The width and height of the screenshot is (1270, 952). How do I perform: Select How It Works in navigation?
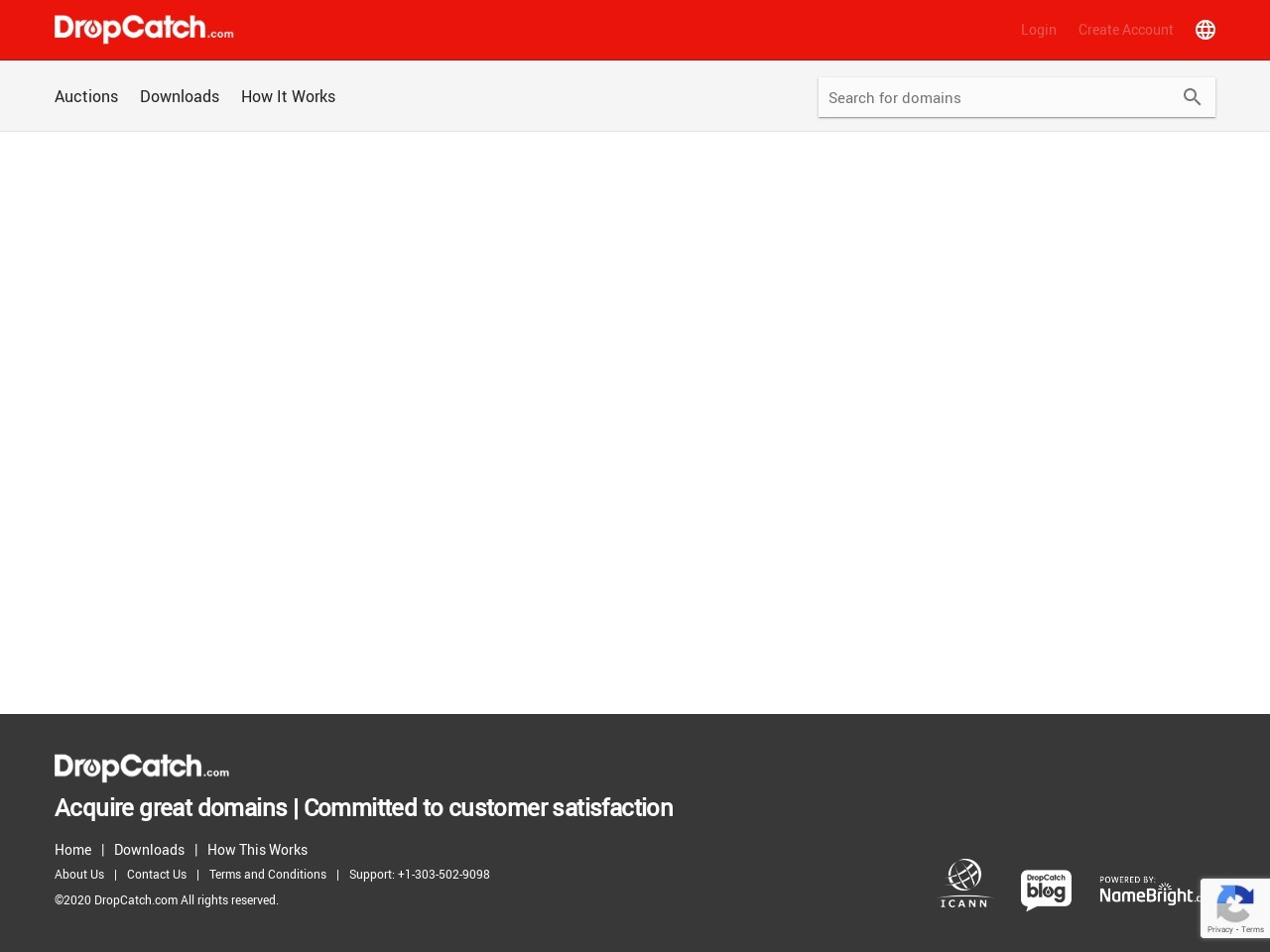click(288, 96)
